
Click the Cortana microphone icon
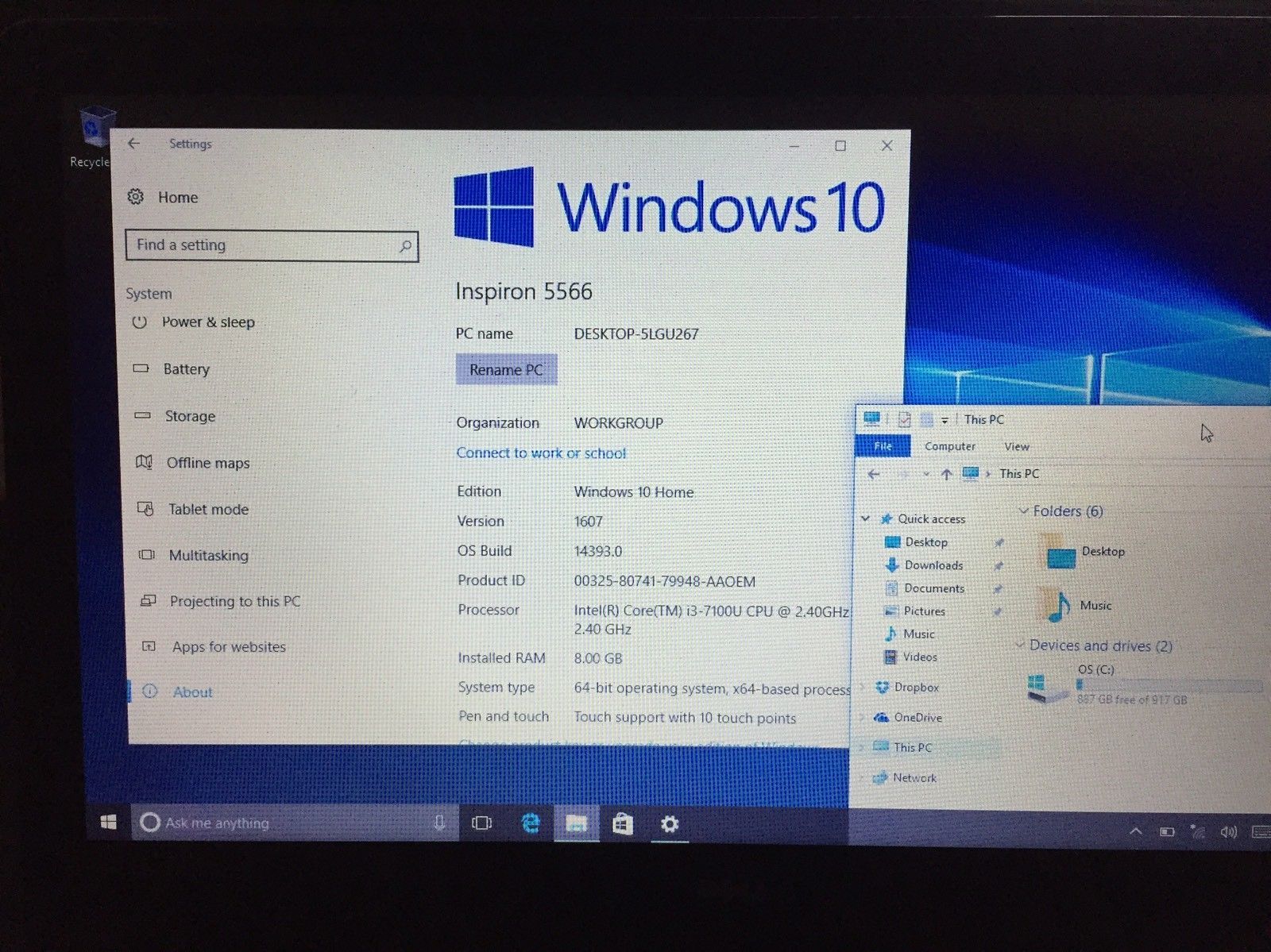point(439,823)
